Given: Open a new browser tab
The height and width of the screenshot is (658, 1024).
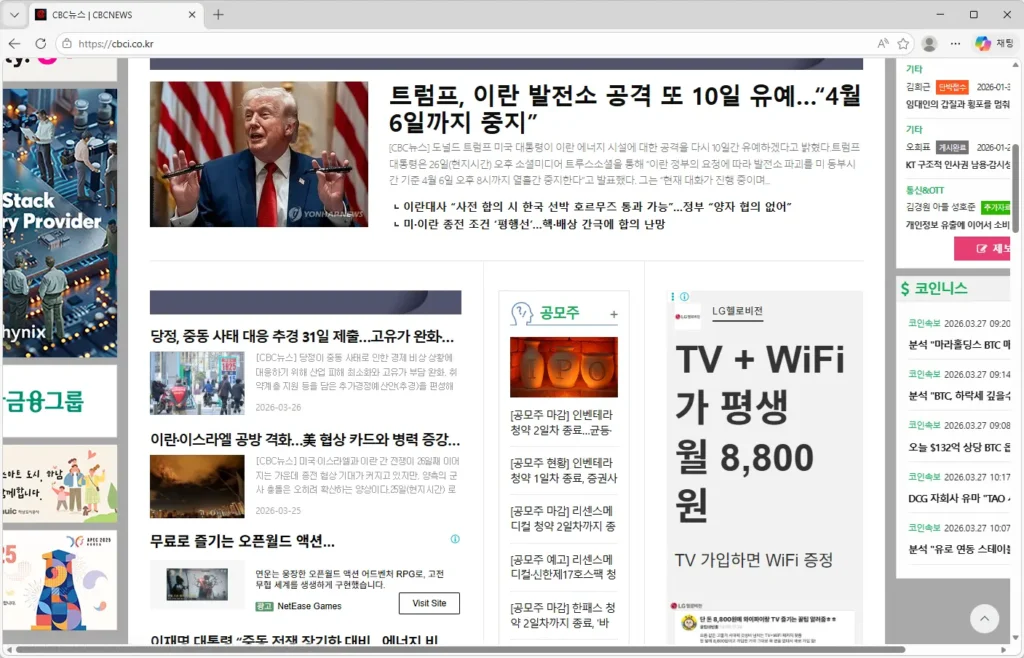Looking at the screenshot, I should pyautogui.click(x=218, y=14).
